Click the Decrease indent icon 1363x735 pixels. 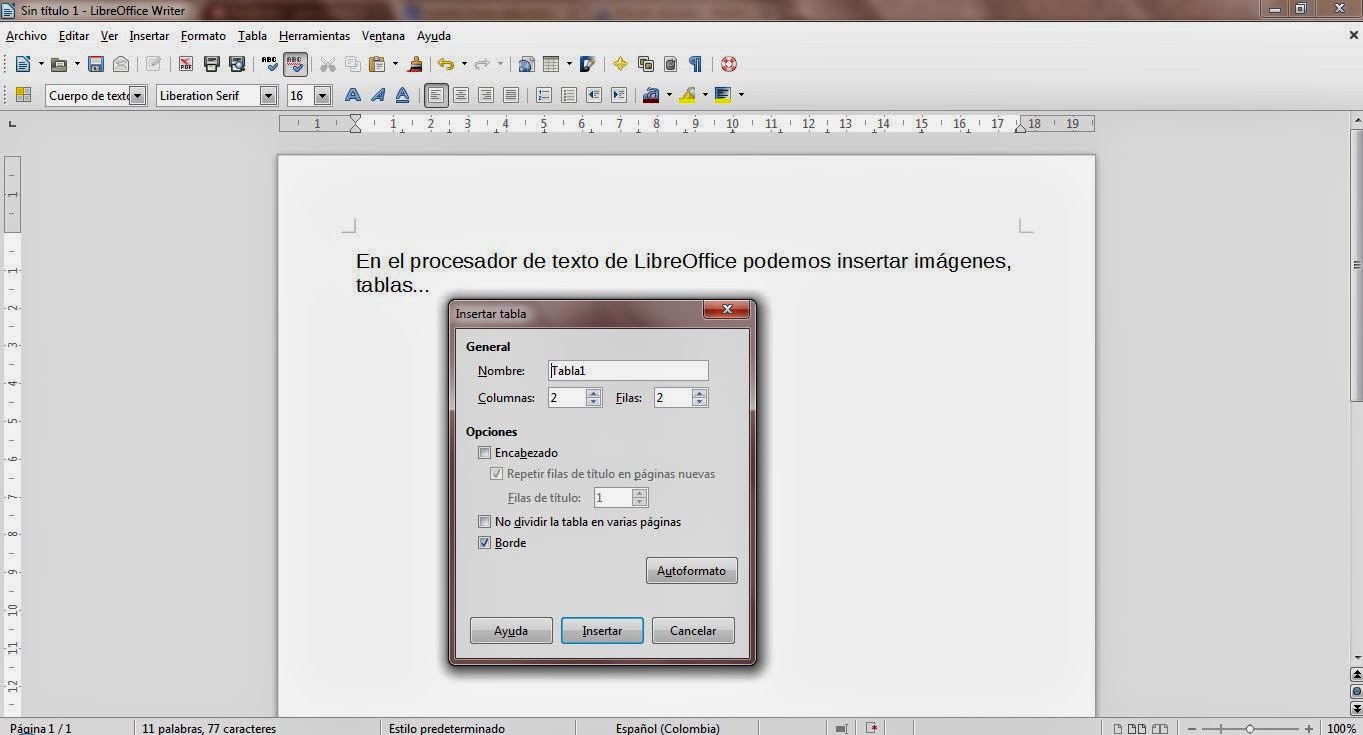click(594, 95)
